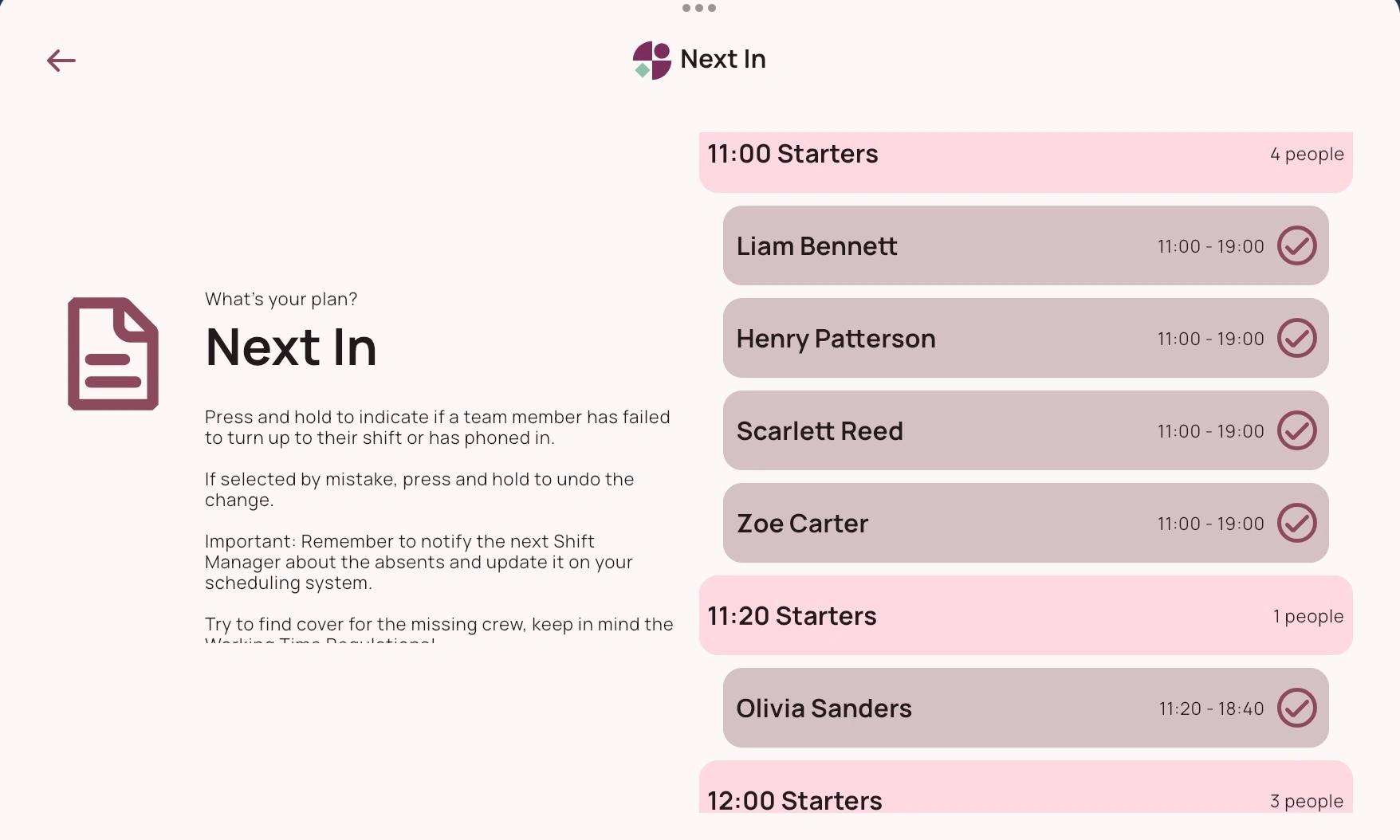Click the Next In header title
The image size is (1400, 840).
pos(723,59)
